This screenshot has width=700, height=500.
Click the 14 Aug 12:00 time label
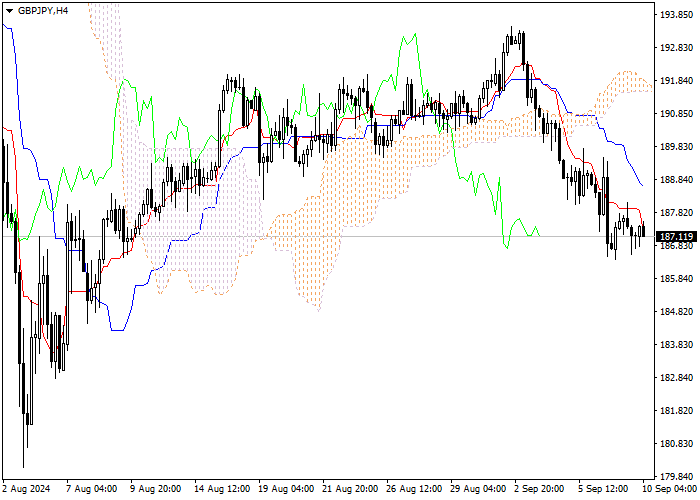tap(222, 489)
